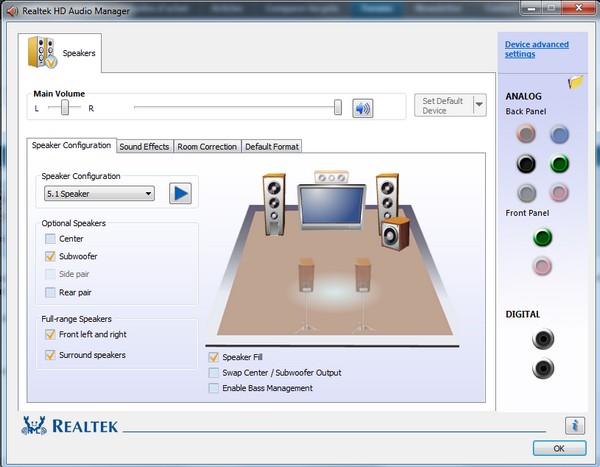Mute the main volume speaker icon
This screenshot has height=467, width=600.
362,108
